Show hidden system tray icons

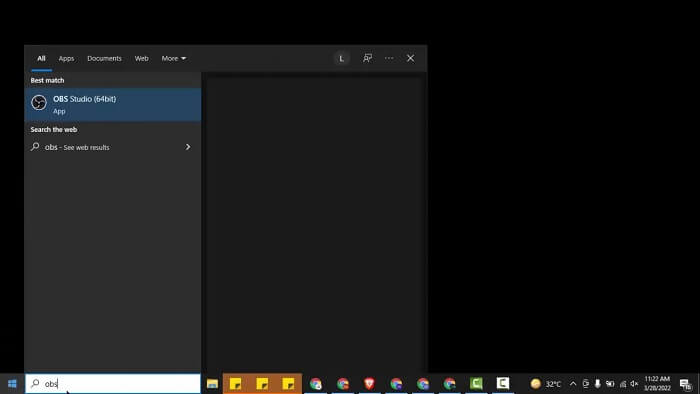pos(573,384)
